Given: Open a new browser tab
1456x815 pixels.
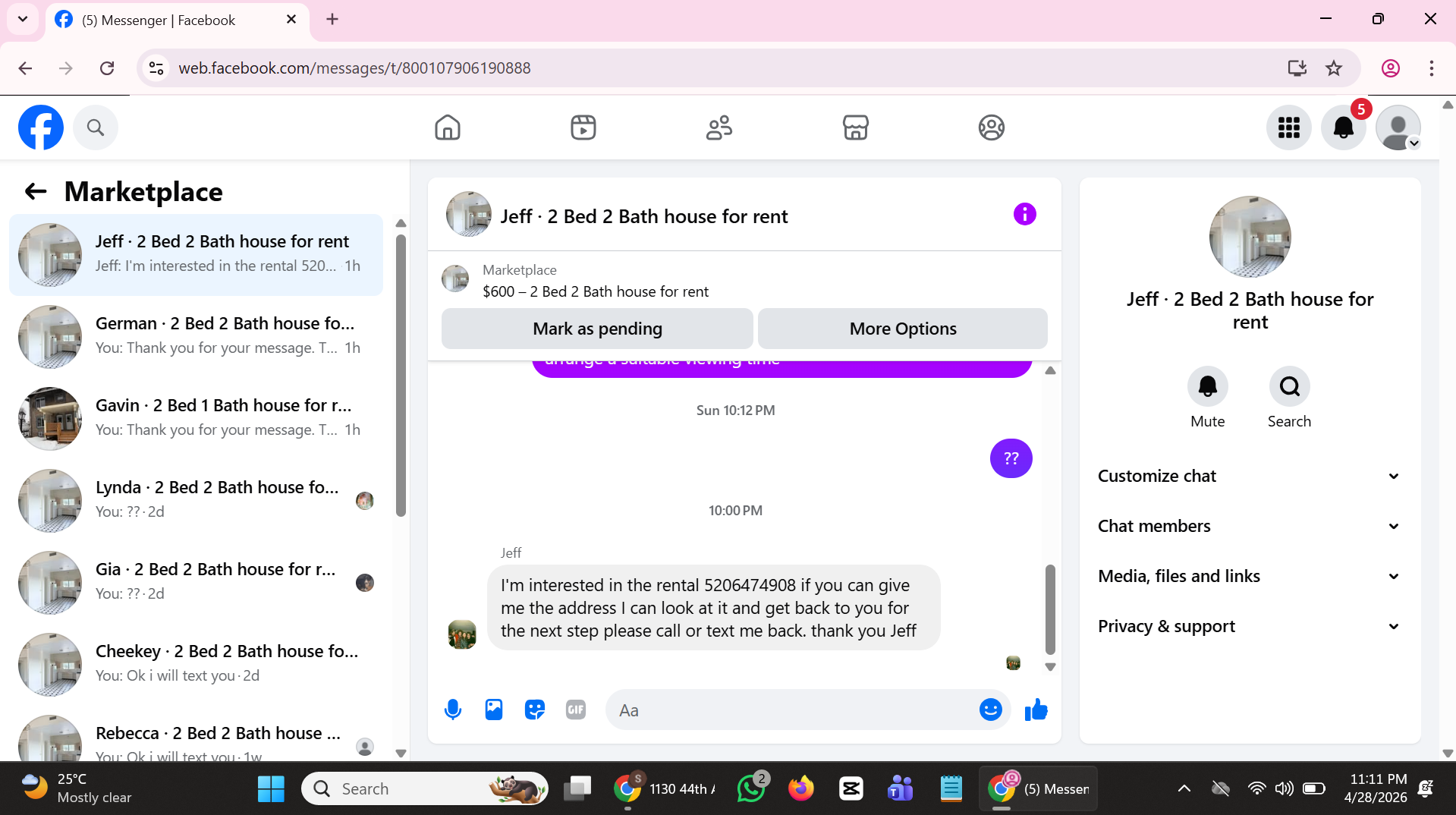Looking at the screenshot, I should click(x=332, y=20).
